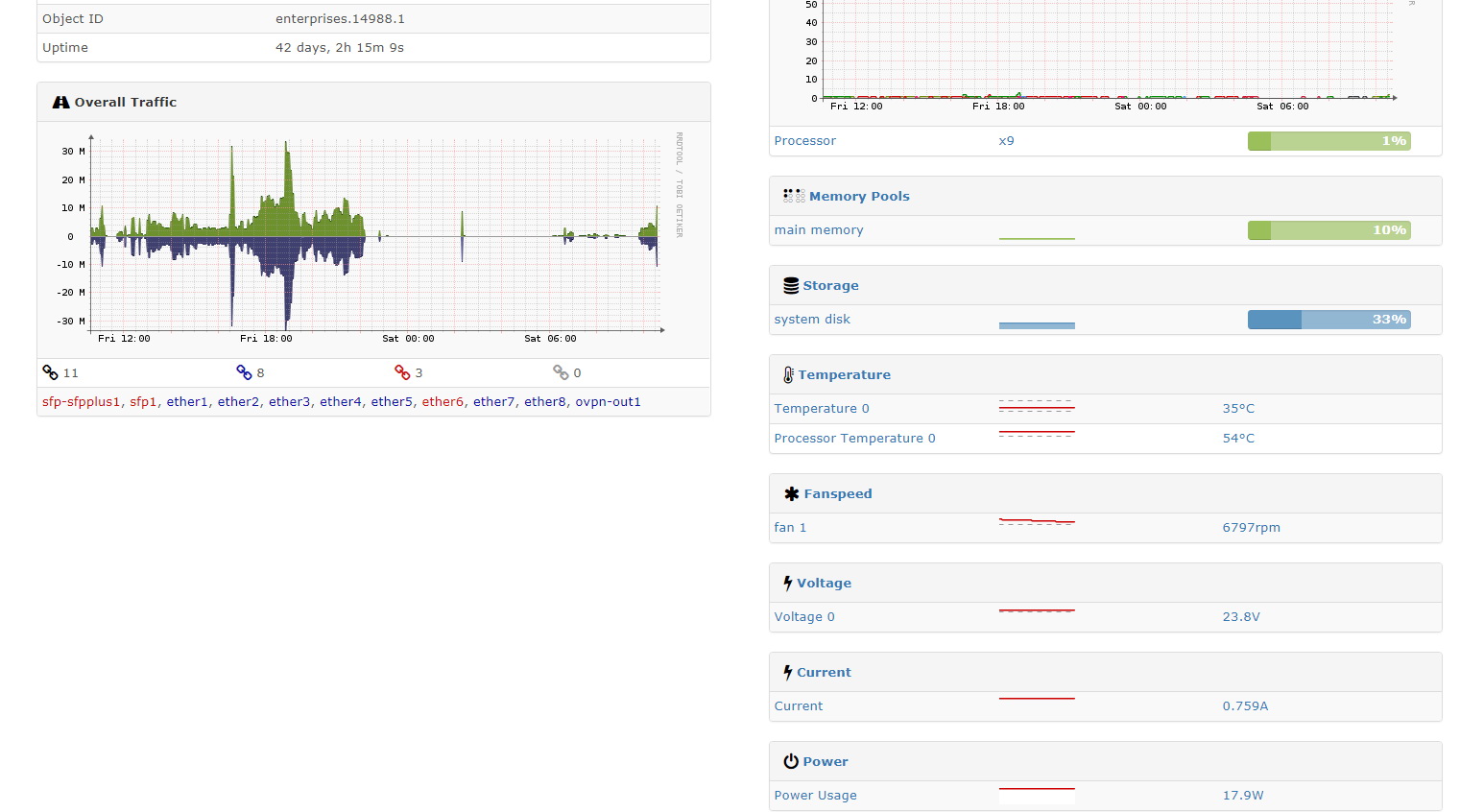Click the uptime value 42 days

click(340, 47)
